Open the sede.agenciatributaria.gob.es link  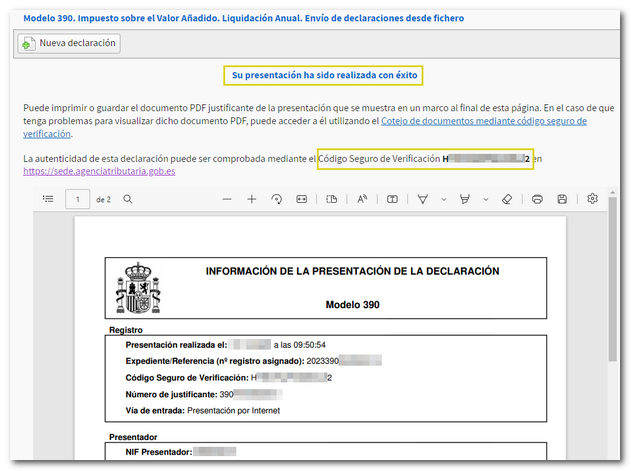point(99,171)
